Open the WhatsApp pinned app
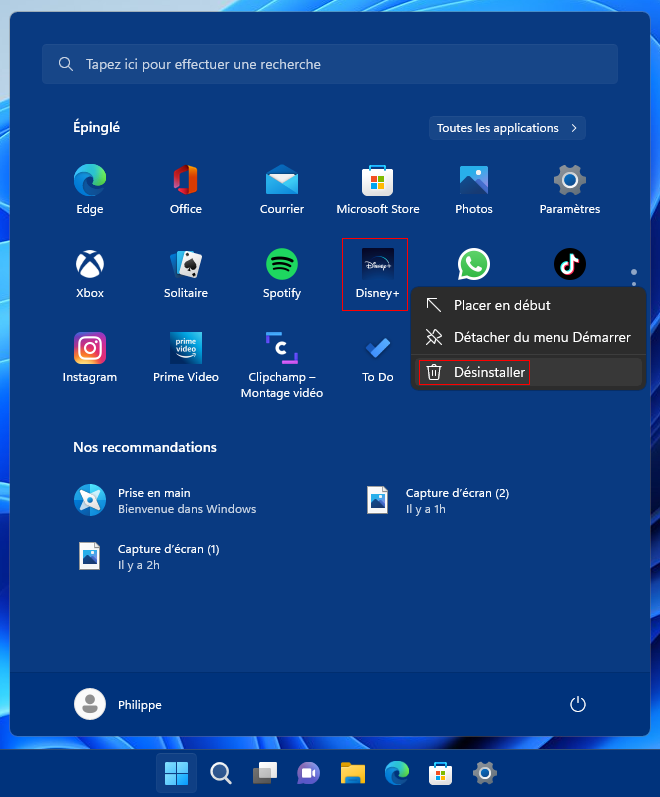 pyautogui.click(x=473, y=264)
